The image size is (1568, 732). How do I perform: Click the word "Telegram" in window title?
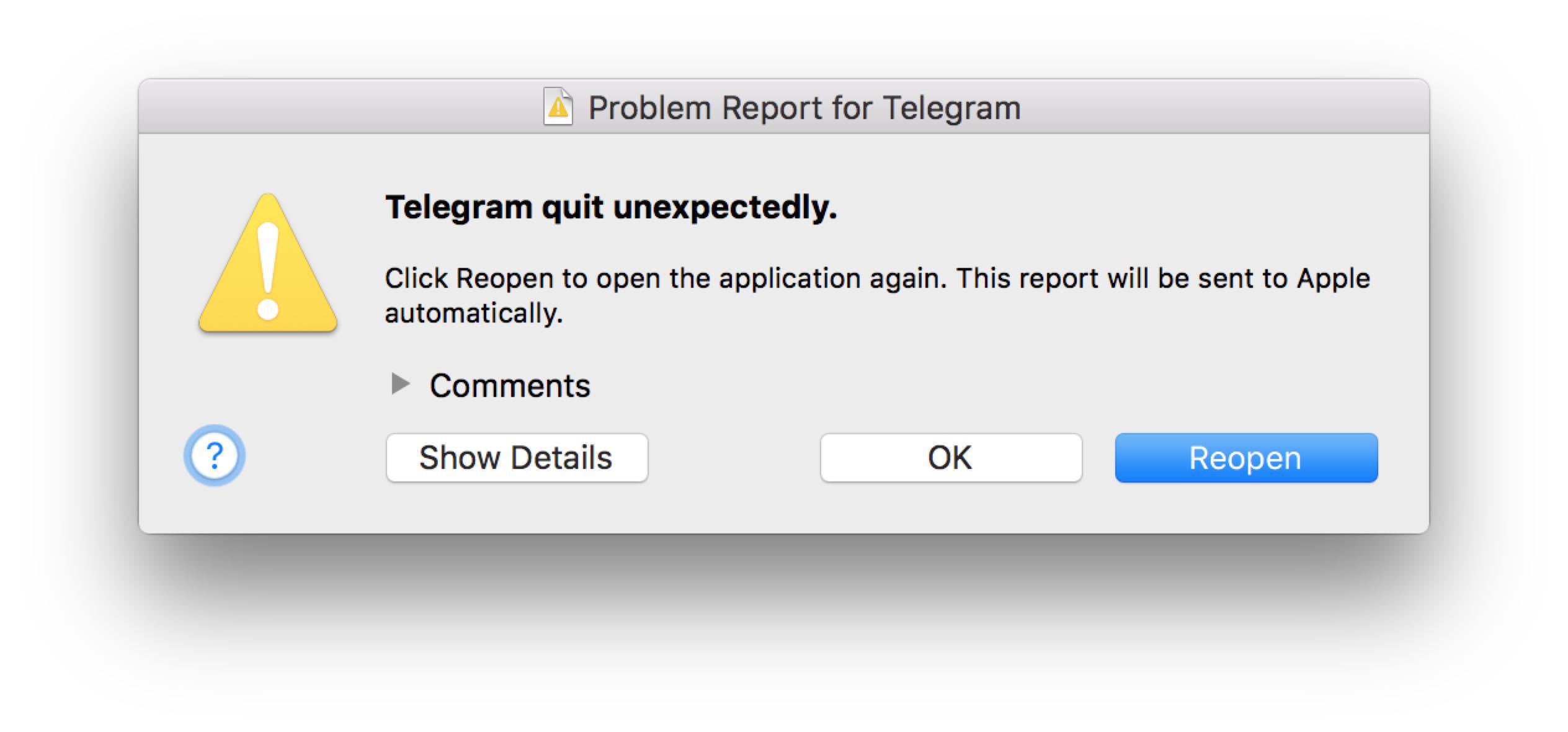coord(951,108)
